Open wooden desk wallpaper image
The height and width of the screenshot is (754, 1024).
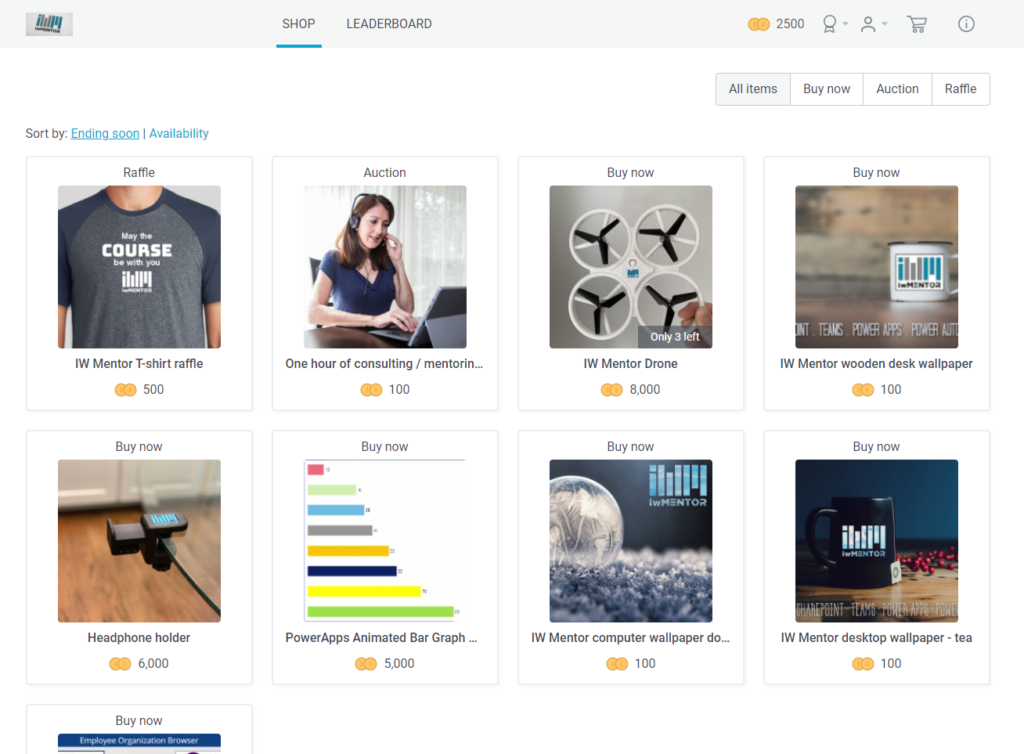876,267
